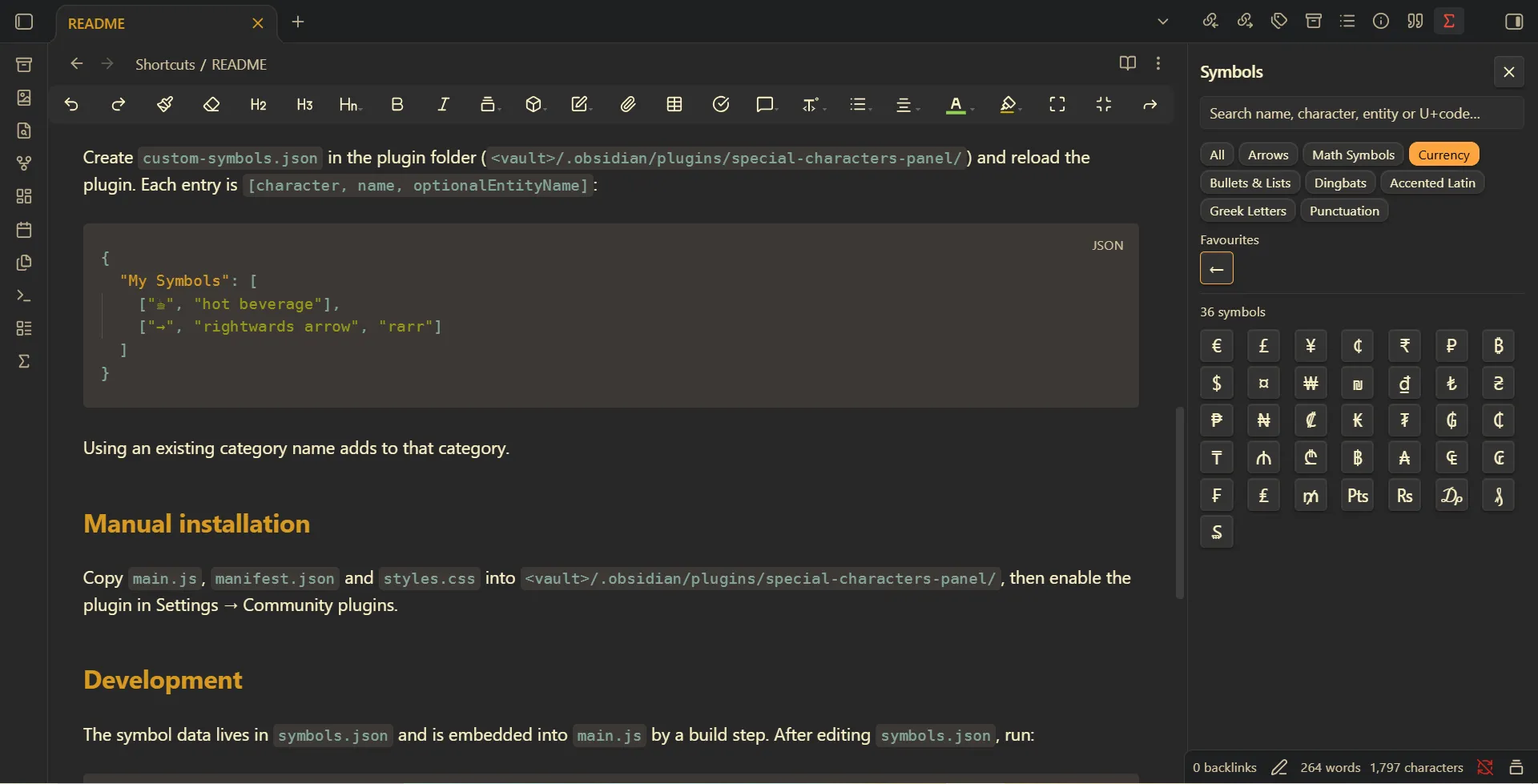Open font color picker dropdown
Screen dimensions: 1538x784
tap(959, 105)
